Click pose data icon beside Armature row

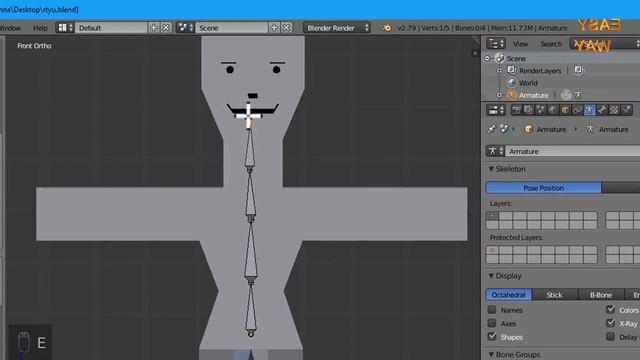point(566,95)
